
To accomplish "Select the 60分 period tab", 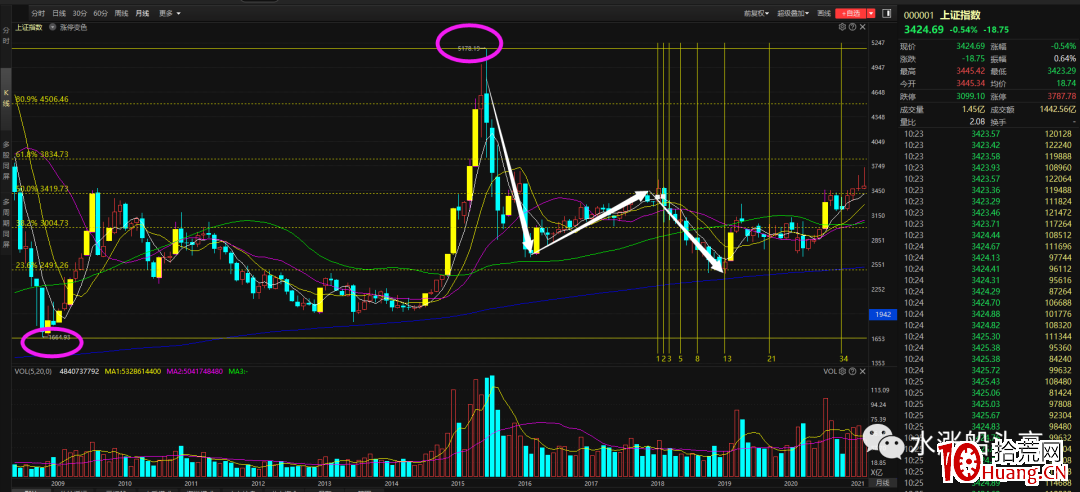I will (x=101, y=13).
